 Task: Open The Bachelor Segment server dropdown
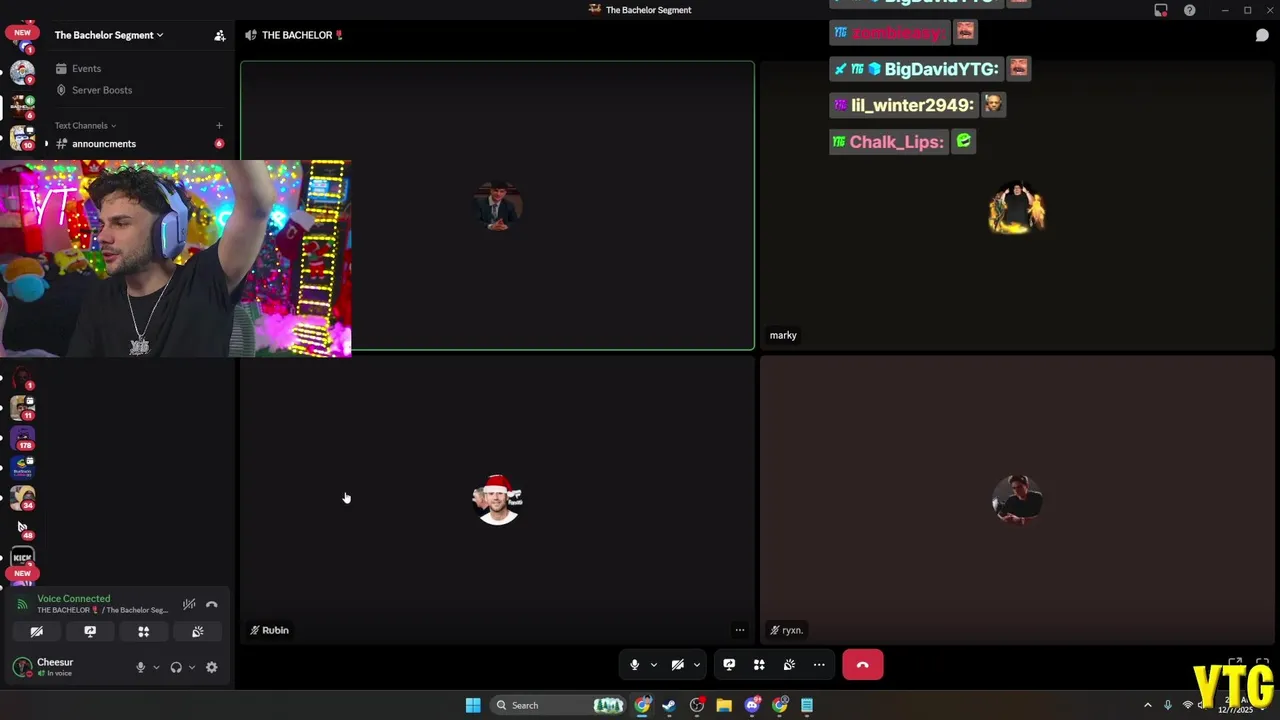click(109, 35)
